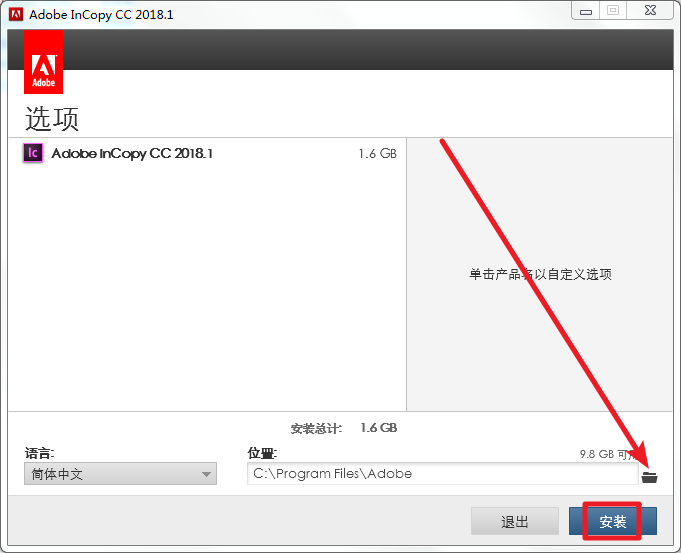The width and height of the screenshot is (681, 553).
Task: Click the 9.8 GB available space text
Action: click(x=608, y=454)
